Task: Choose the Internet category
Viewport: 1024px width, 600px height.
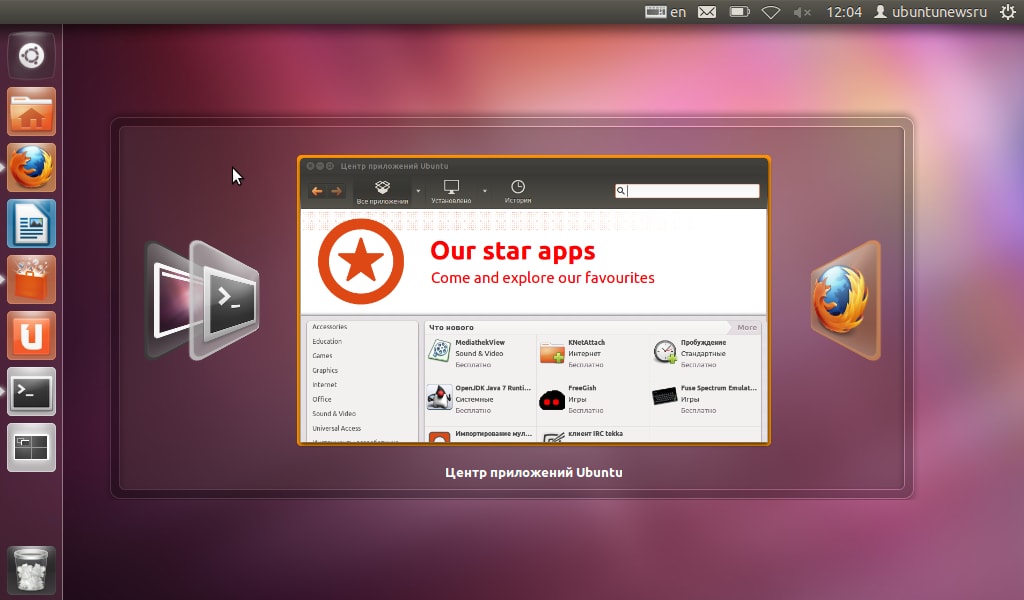Action: click(325, 385)
